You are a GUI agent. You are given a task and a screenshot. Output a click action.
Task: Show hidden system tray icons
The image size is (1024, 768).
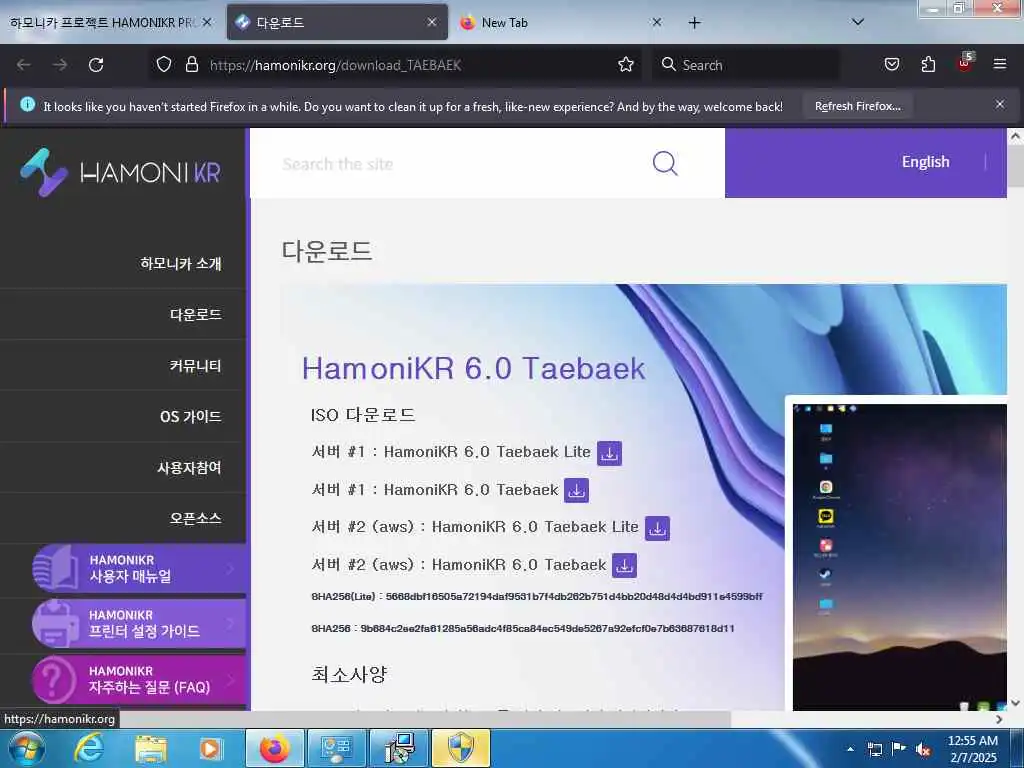[x=850, y=749]
